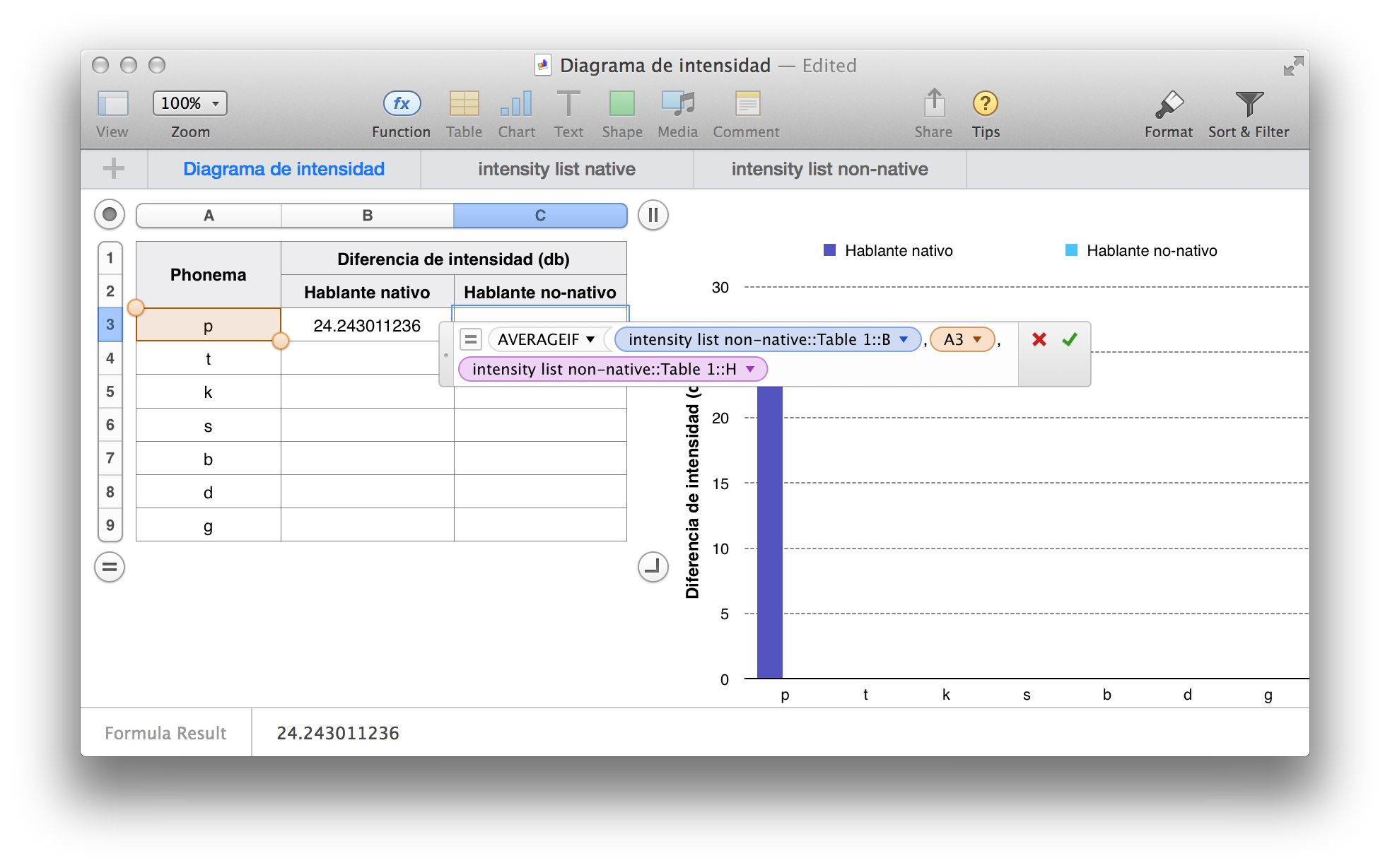
Task: Expand the AVERAGEIF function dropdown arrow
Action: tap(590, 339)
